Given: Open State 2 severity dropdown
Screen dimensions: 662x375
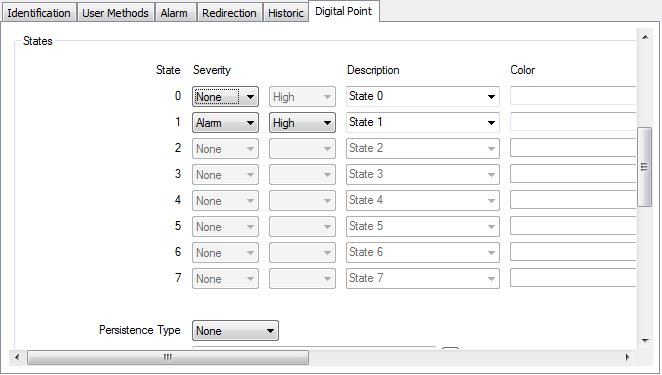Looking at the screenshot, I should click(x=225, y=149).
